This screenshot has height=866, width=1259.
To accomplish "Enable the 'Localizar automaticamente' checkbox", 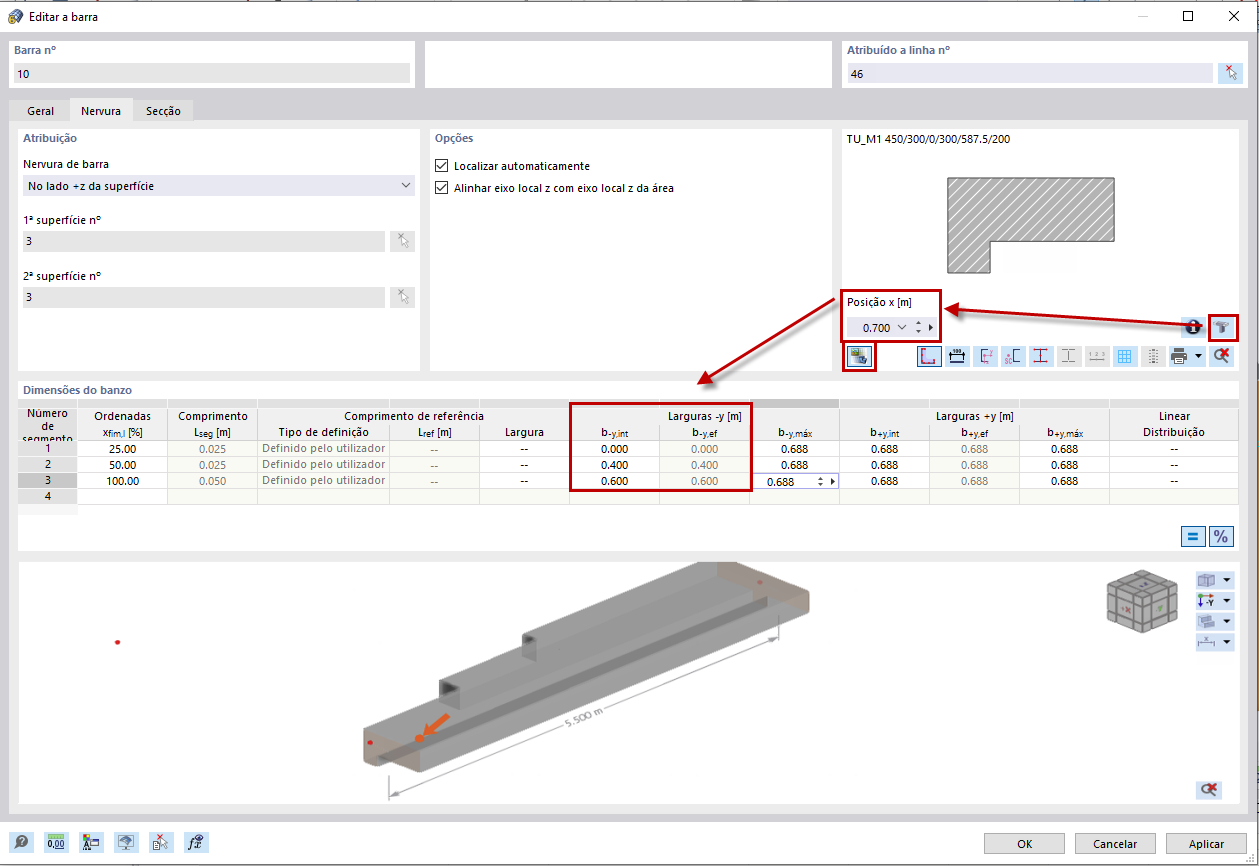I will coord(441,165).
